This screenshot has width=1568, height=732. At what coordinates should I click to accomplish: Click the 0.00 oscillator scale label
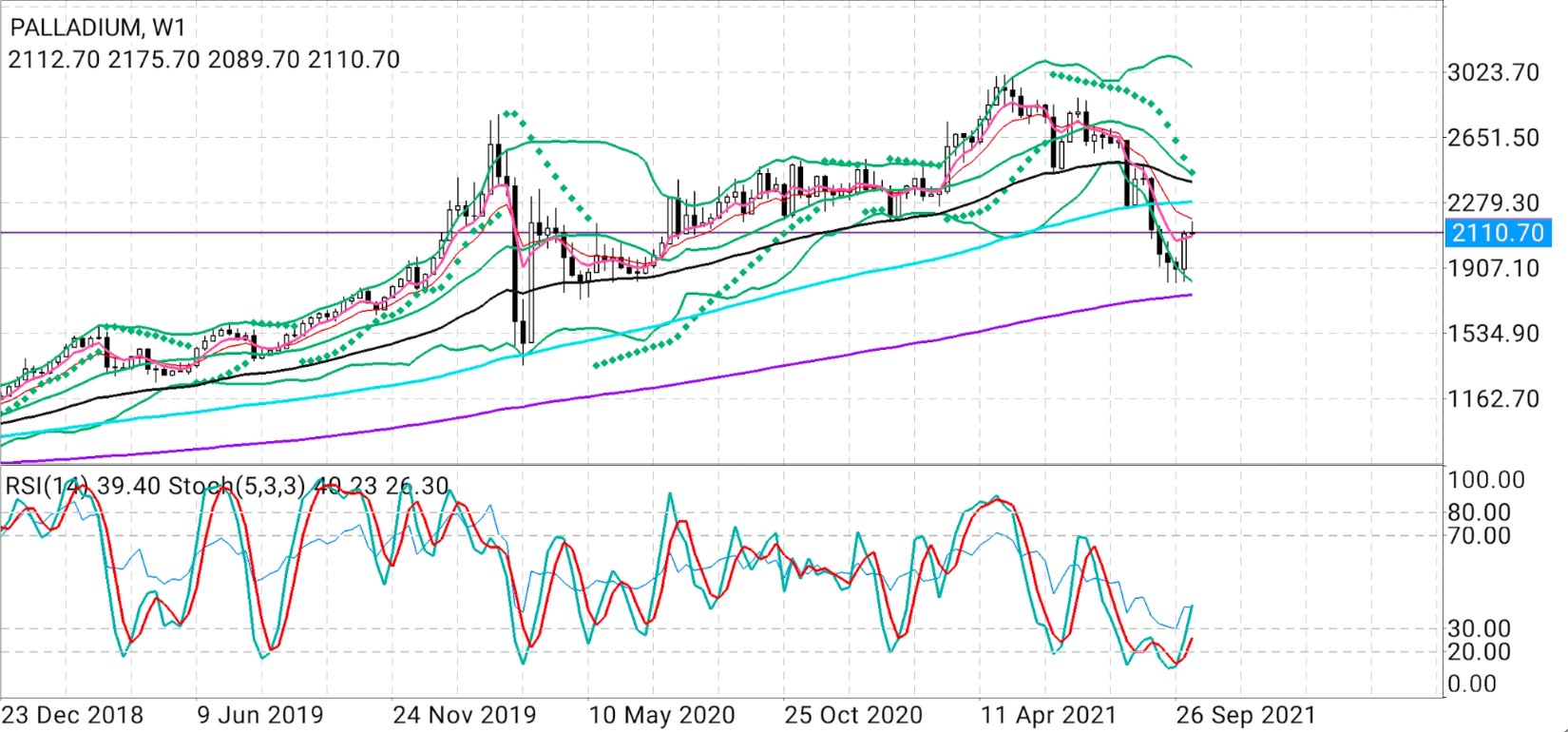point(1471,684)
